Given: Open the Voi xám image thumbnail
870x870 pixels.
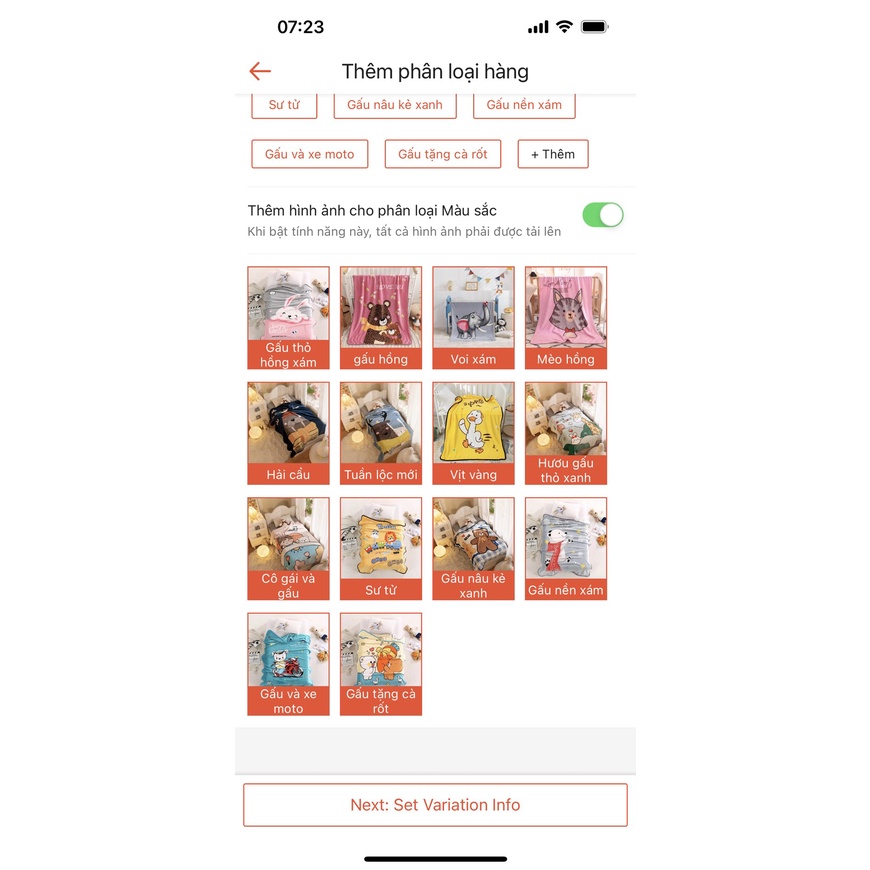Looking at the screenshot, I should (473, 317).
